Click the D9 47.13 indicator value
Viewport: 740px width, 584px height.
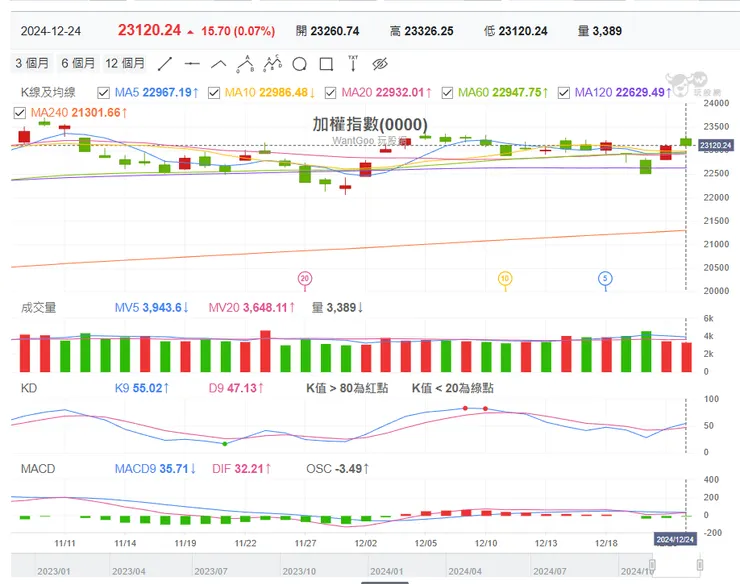coord(236,388)
